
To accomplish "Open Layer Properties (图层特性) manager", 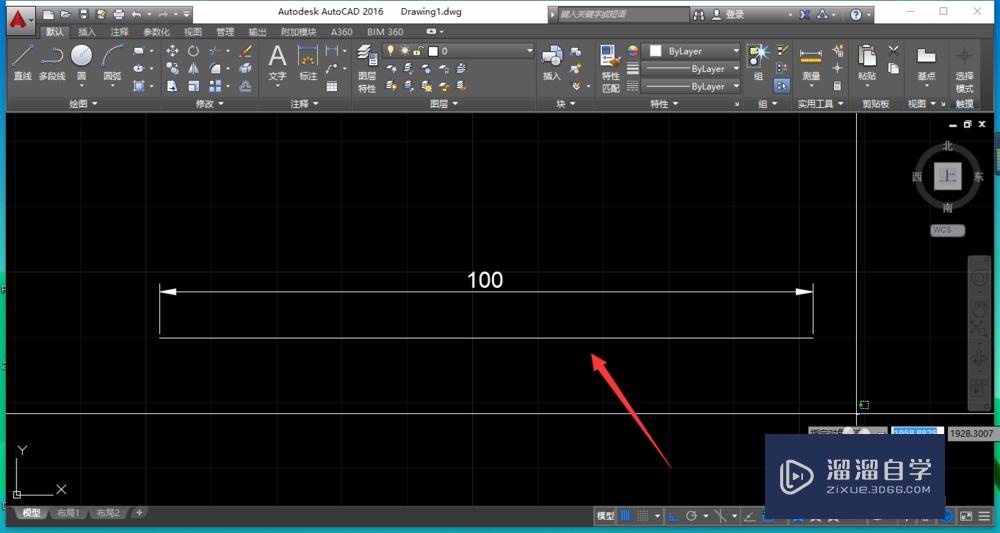I will tap(367, 69).
